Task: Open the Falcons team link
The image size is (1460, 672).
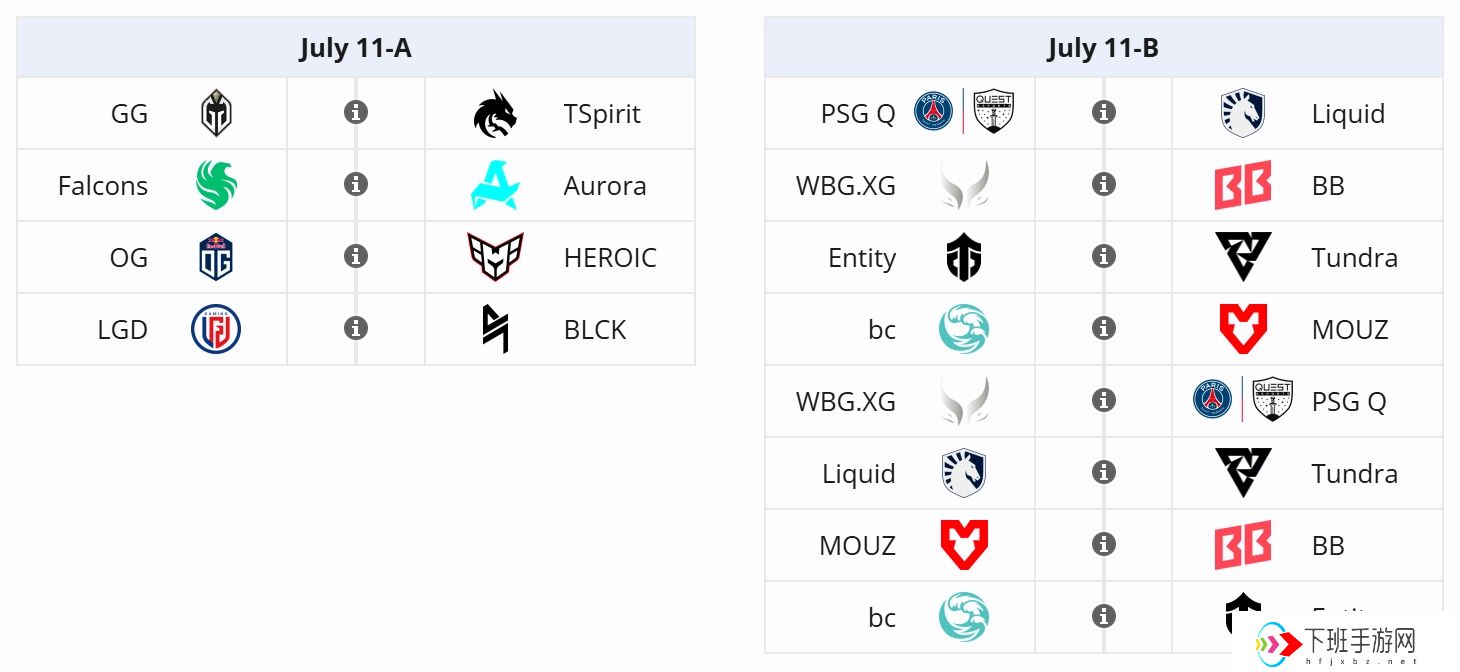Action: pos(103,185)
